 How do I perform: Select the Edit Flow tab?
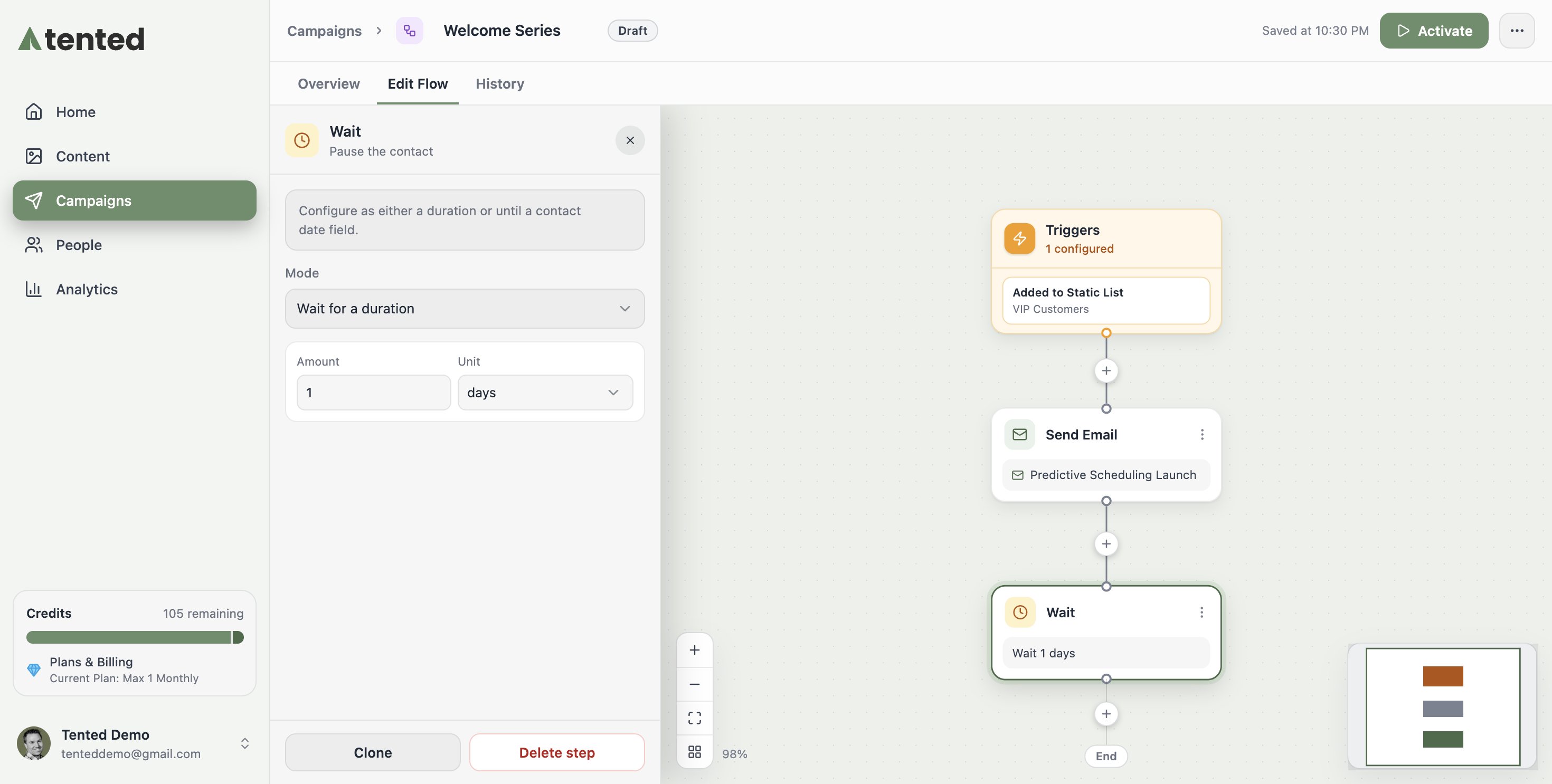click(x=418, y=84)
